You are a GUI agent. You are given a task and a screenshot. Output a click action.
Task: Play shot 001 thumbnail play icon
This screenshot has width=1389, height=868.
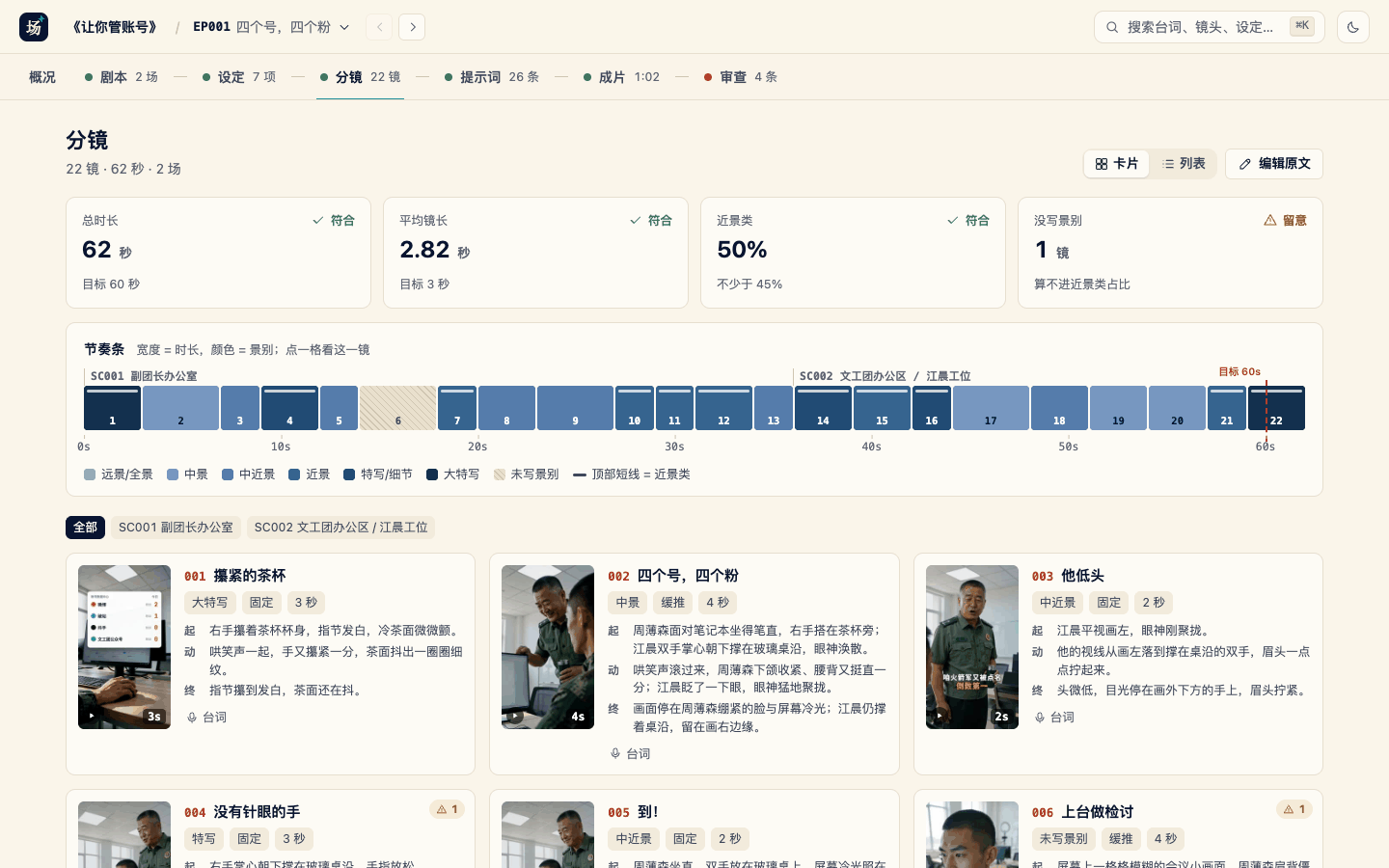pyautogui.click(x=92, y=717)
